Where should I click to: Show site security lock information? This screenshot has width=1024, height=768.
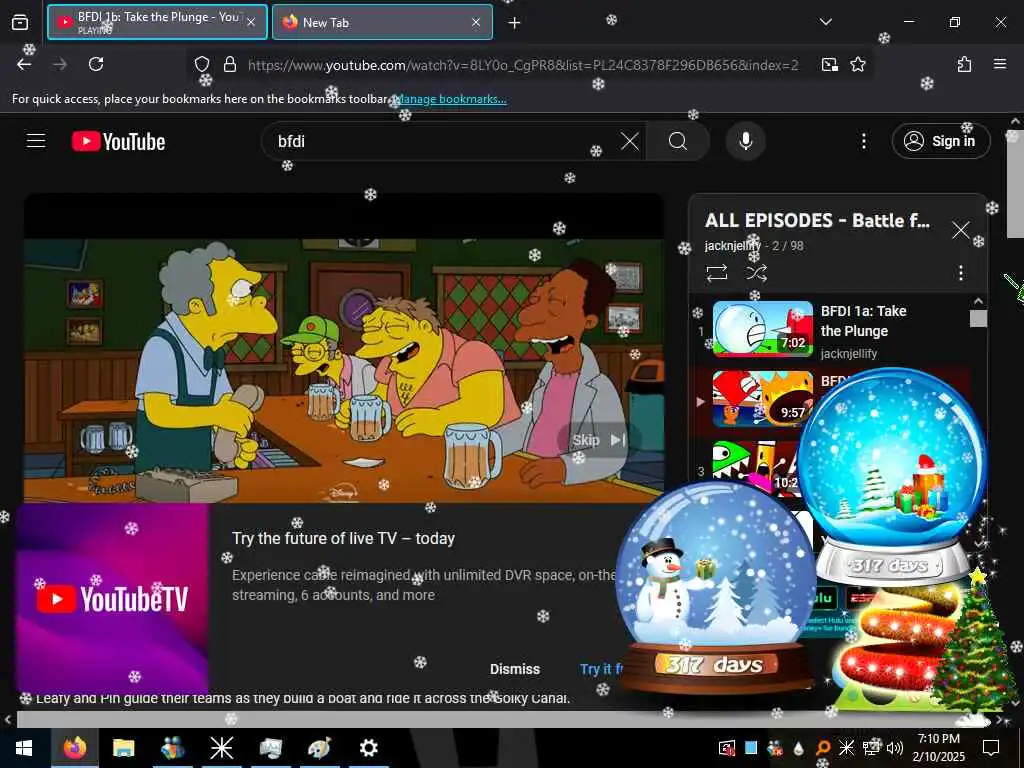coord(230,64)
